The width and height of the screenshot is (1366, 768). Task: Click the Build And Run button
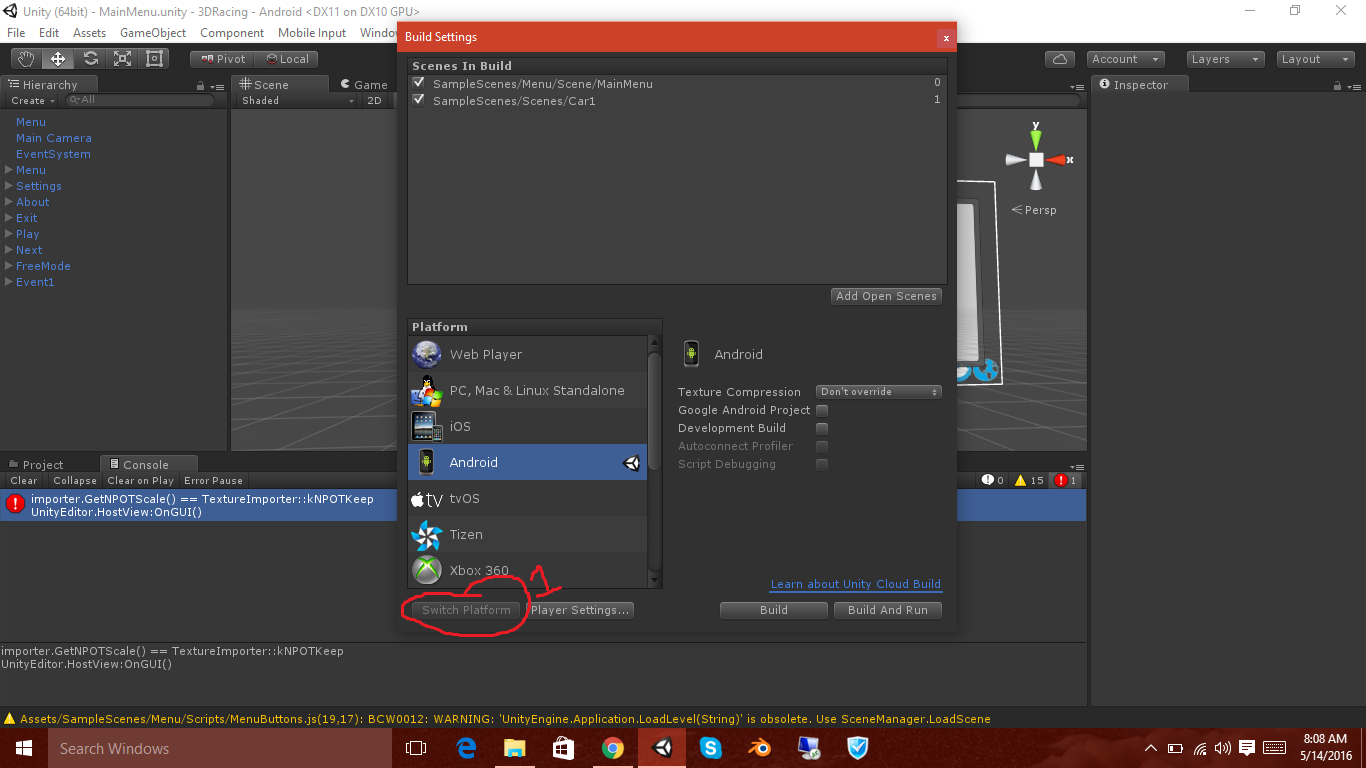tap(888, 610)
